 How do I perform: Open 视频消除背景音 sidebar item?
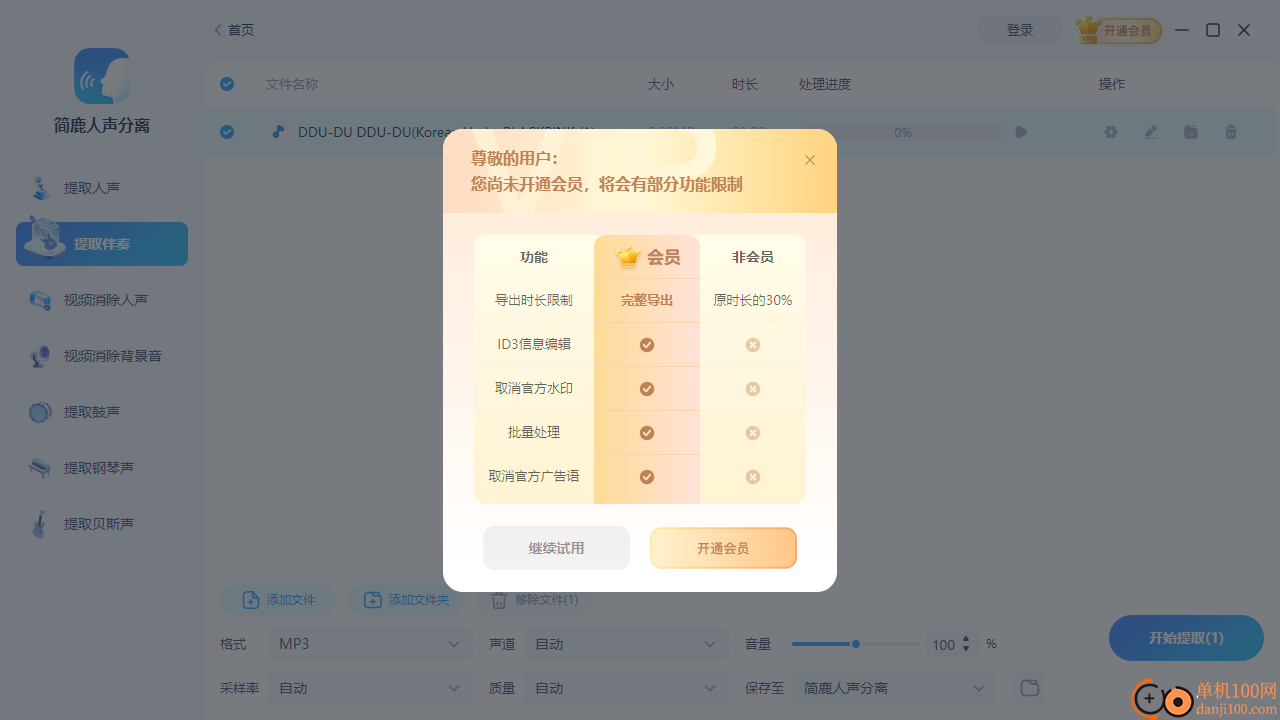click(x=102, y=356)
